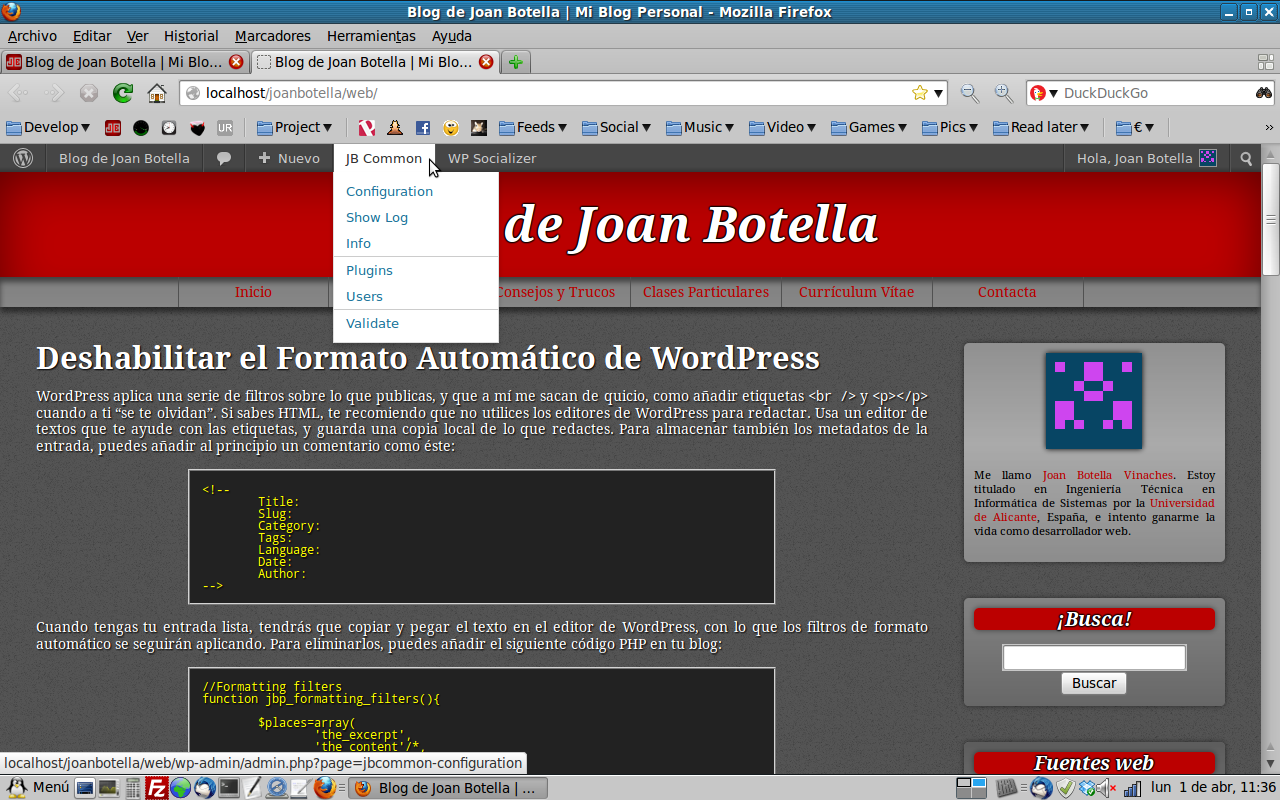
Task: Expand the Feeds bookmarks folder
Action: tap(533, 127)
